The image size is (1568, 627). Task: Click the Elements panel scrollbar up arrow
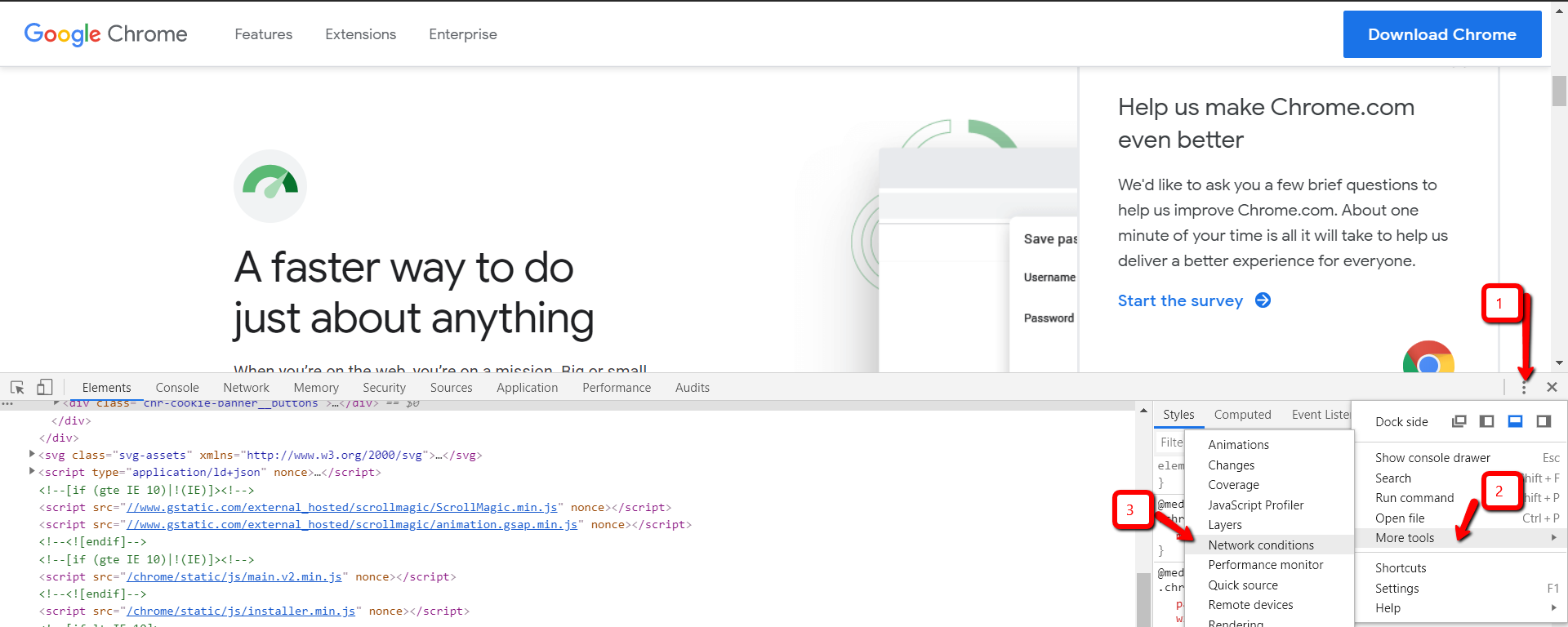1143,411
